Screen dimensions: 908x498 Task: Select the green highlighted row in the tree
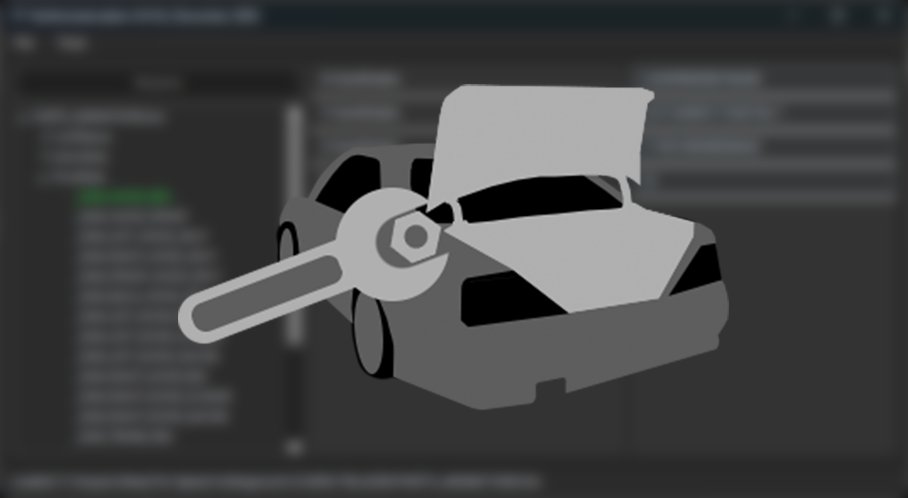coord(126,196)
